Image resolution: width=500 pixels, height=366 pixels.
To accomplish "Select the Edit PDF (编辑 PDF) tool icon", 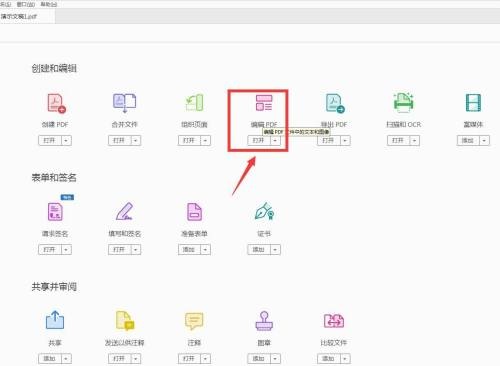I will point(264,102).
